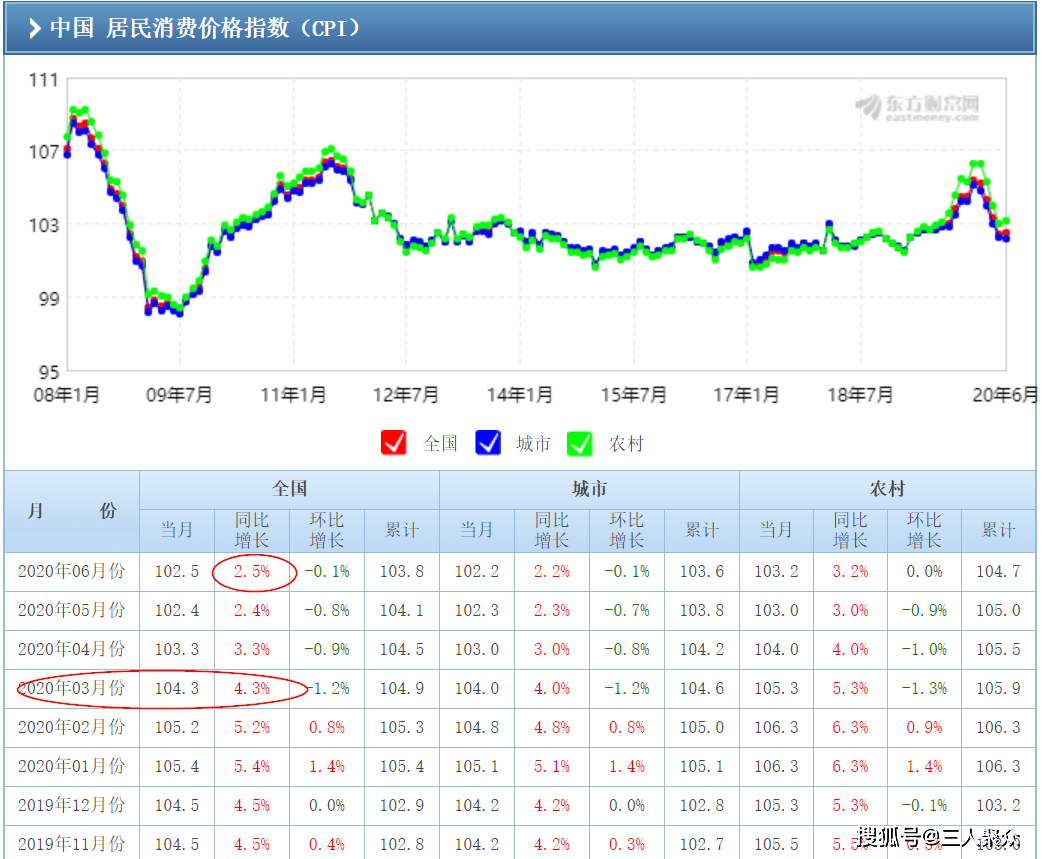Click the circled 2020年03月份 table row
The height and width of the screenshot is (859, 1043).
70,688
